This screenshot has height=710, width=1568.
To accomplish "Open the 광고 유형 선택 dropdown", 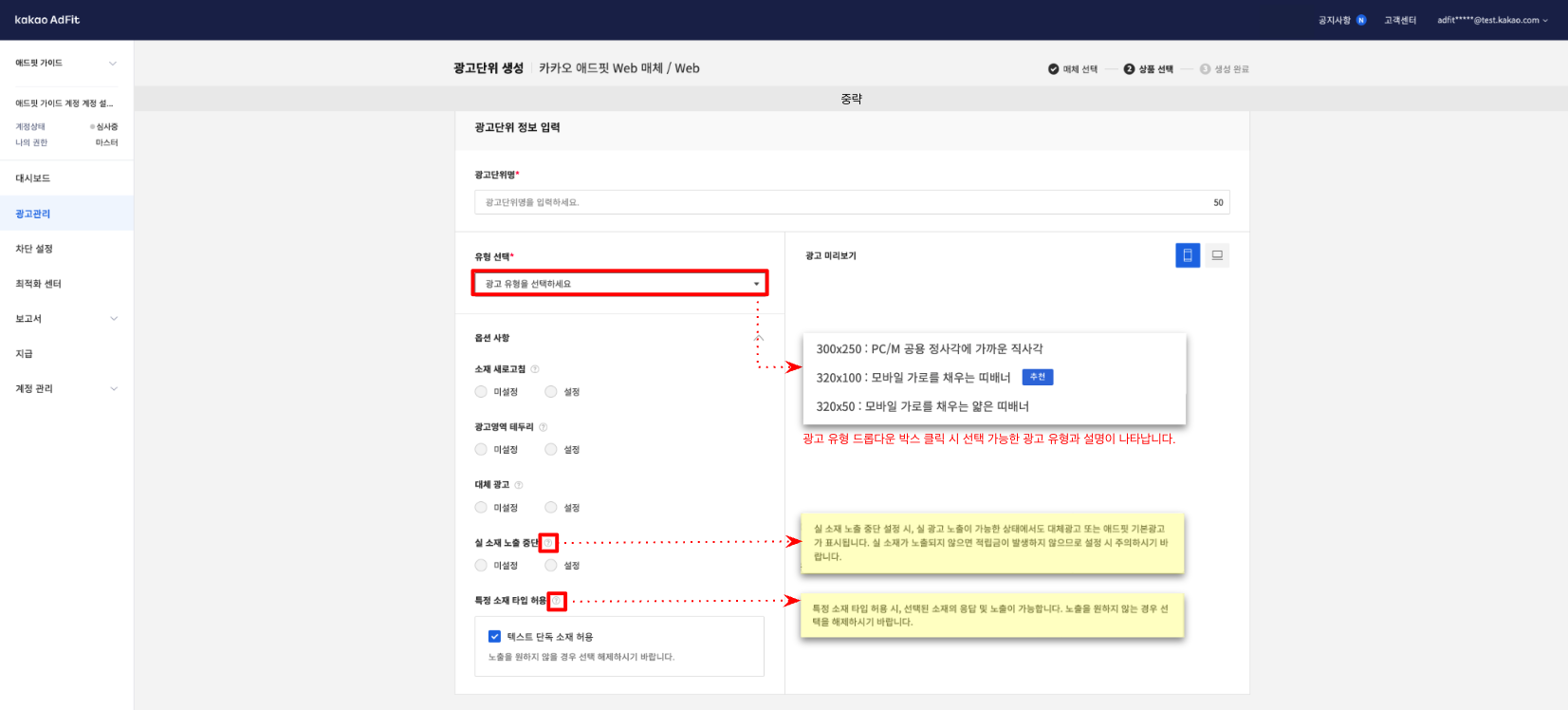I will 620,284.
